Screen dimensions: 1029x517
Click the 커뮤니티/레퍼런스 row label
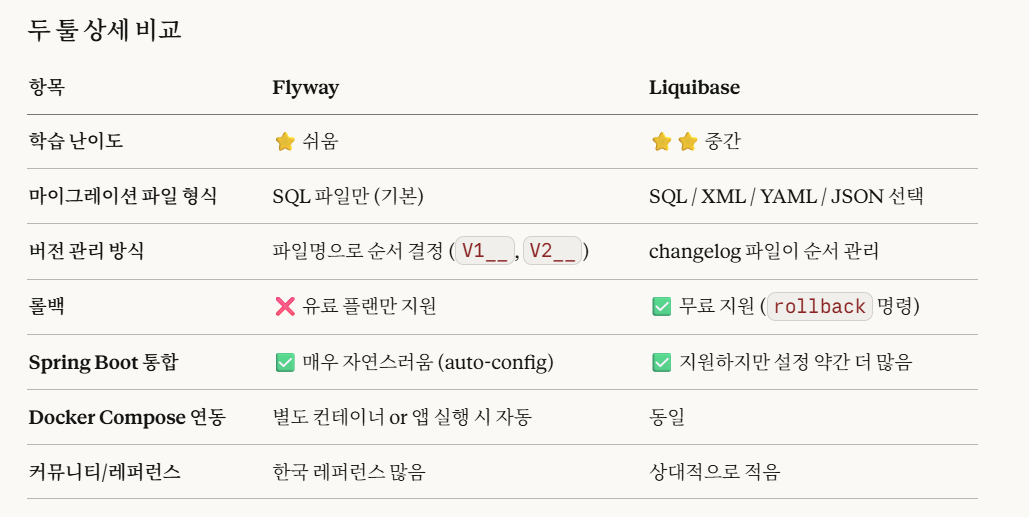(104, 472)
